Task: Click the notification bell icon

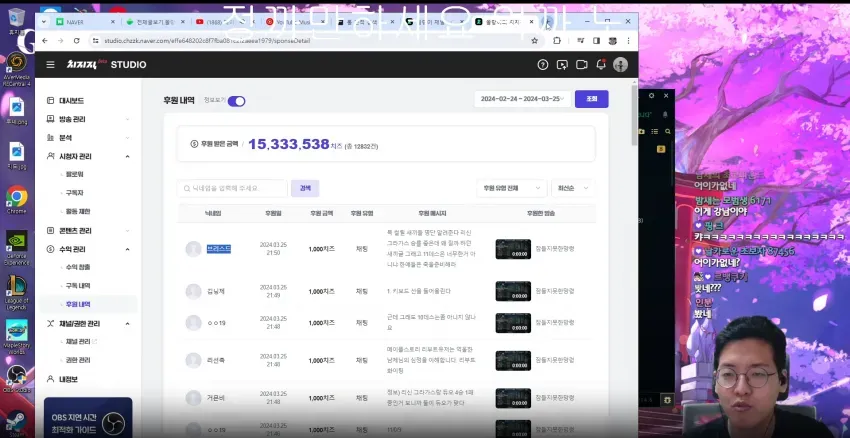Action: pos(601,65)
